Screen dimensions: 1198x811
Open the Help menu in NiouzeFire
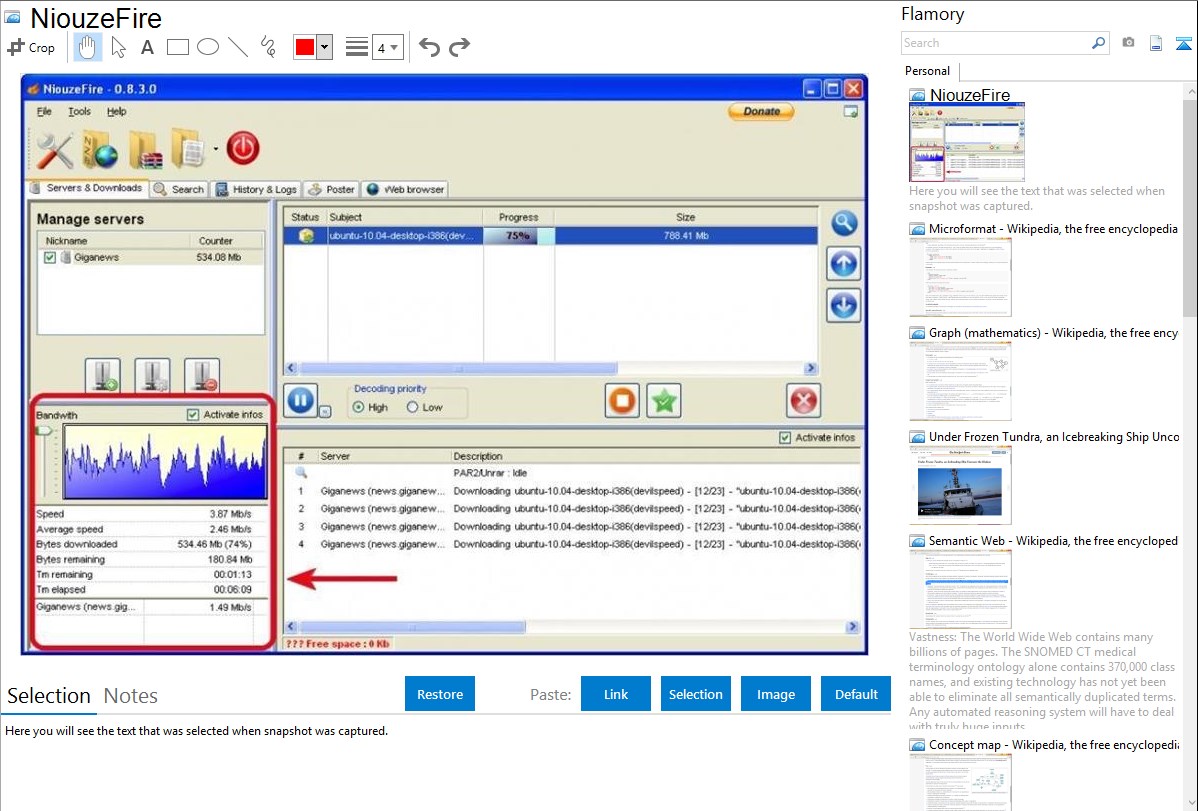coord(116,112)
